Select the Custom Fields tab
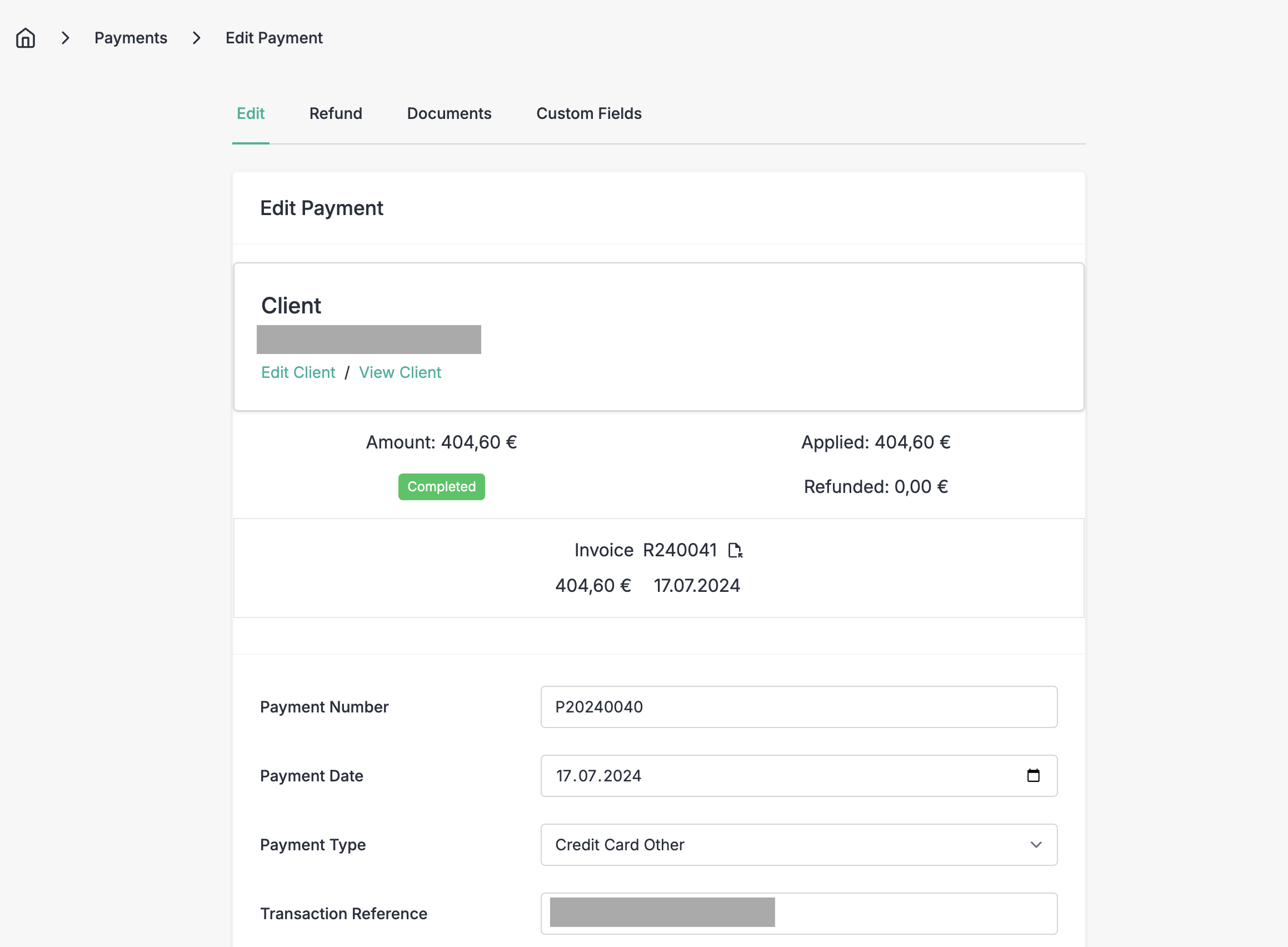This screenshot has width=1288, height=947. pyautogui.click(x=588, y=113)
